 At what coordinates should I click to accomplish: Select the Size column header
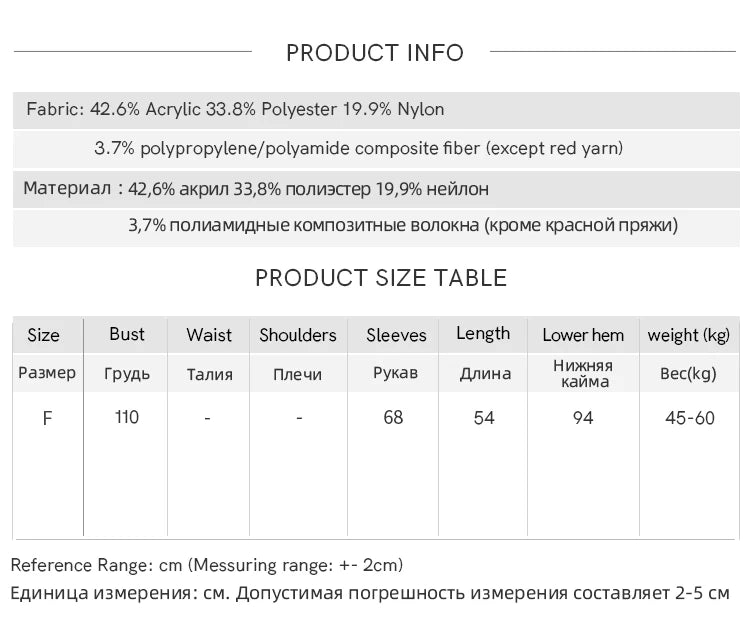43,335
